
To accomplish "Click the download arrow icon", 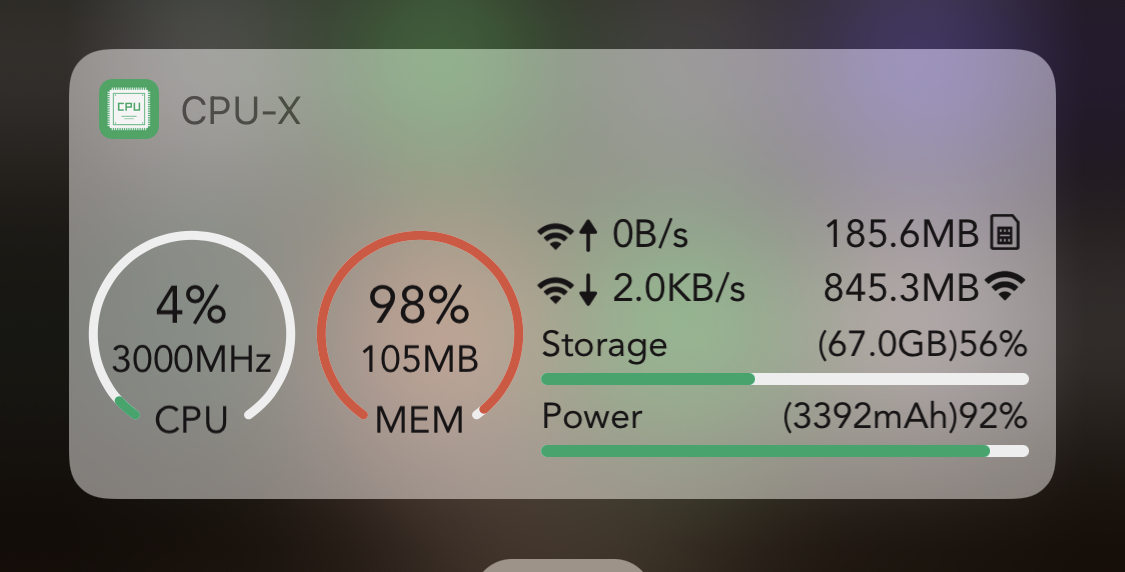I will coord(588,289).
